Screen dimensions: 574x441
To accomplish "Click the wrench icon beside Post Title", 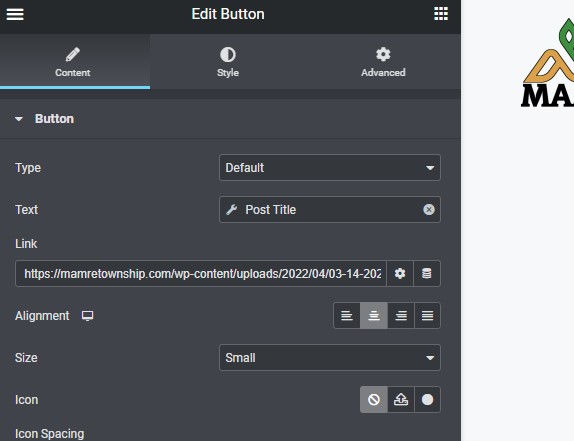I will point(231,210).
